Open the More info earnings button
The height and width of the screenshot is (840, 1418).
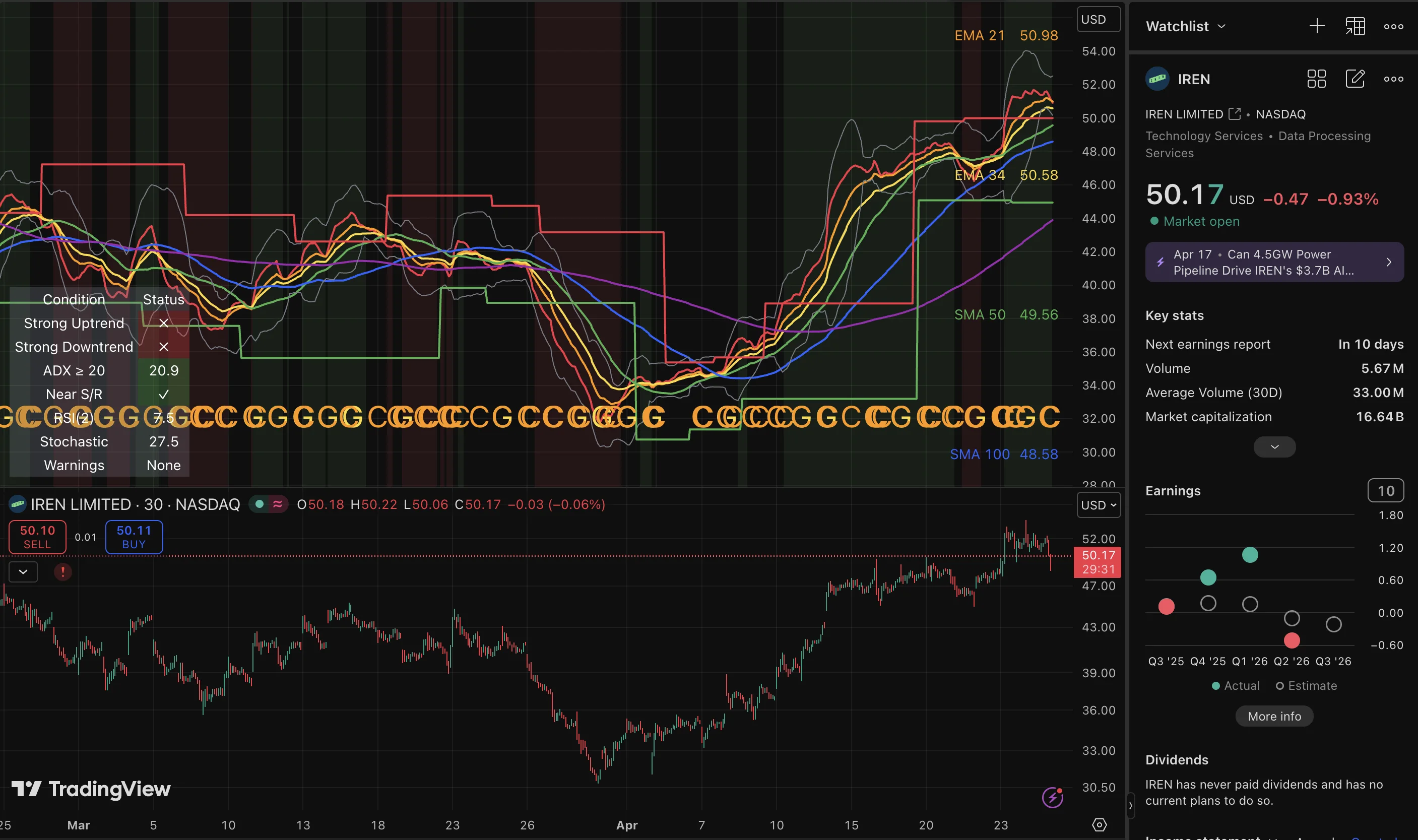coord(1274,716)
